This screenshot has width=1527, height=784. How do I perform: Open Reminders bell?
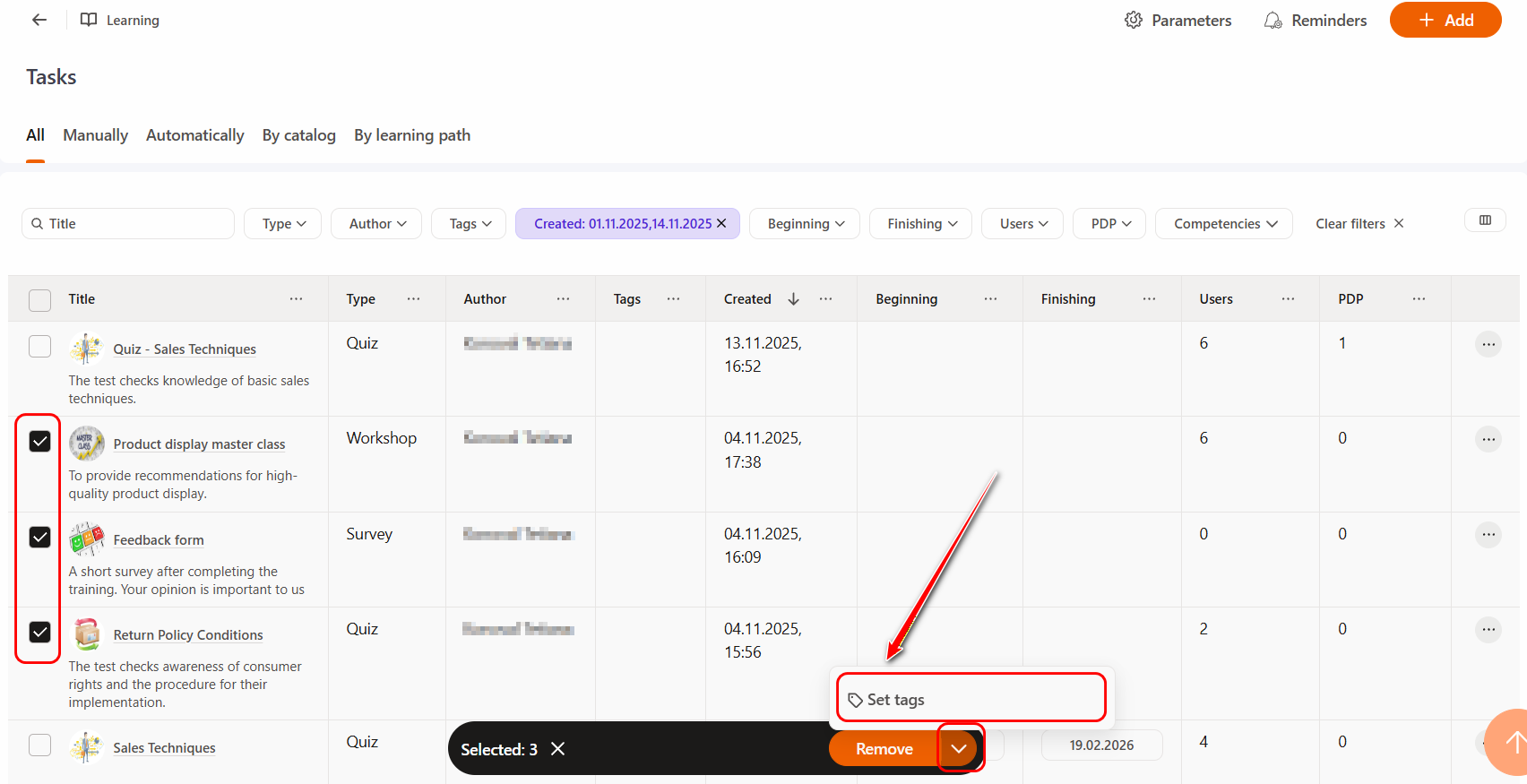click(1316, 20)
